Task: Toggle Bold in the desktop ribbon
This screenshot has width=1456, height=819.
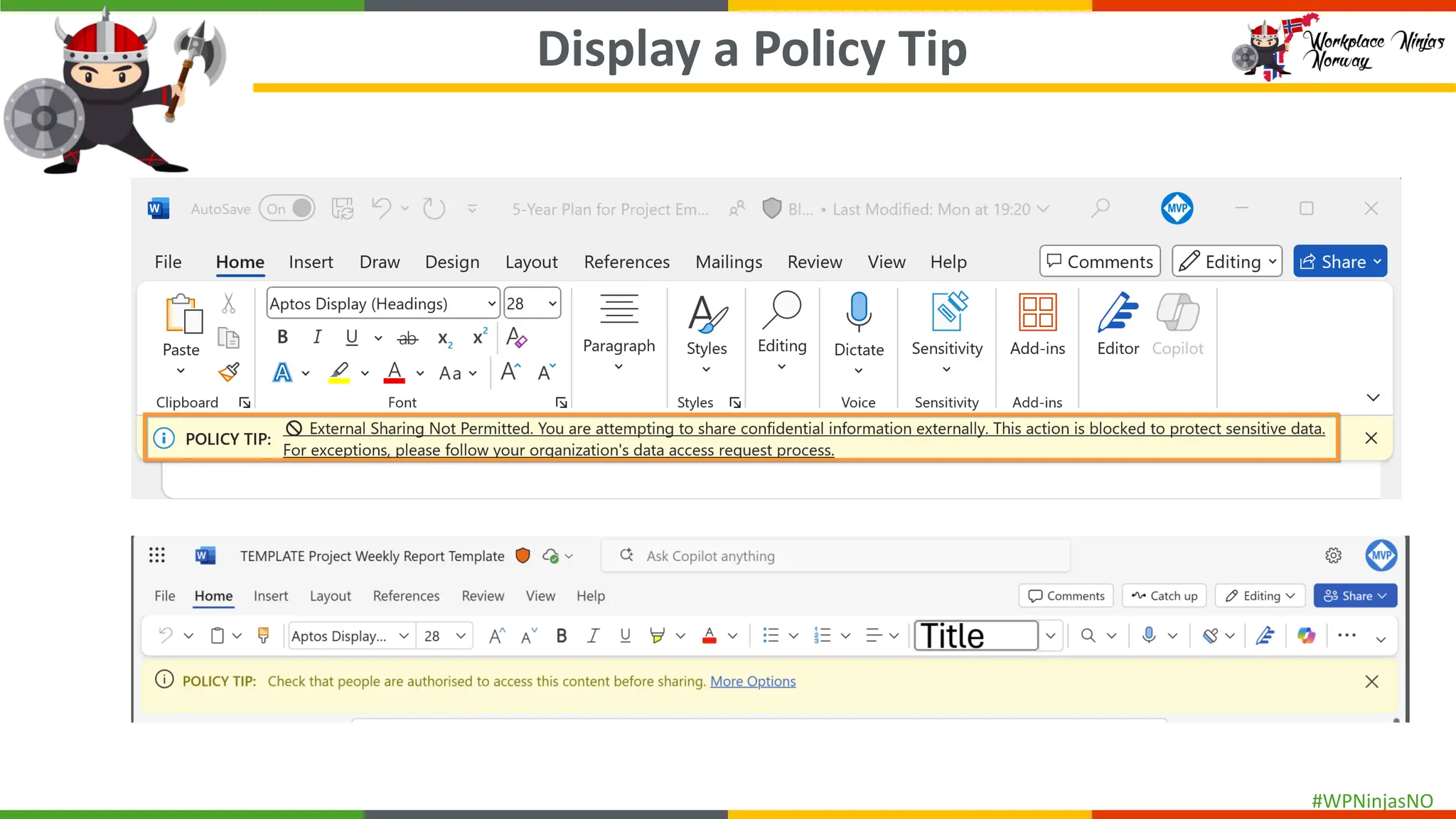Action: 282,337
